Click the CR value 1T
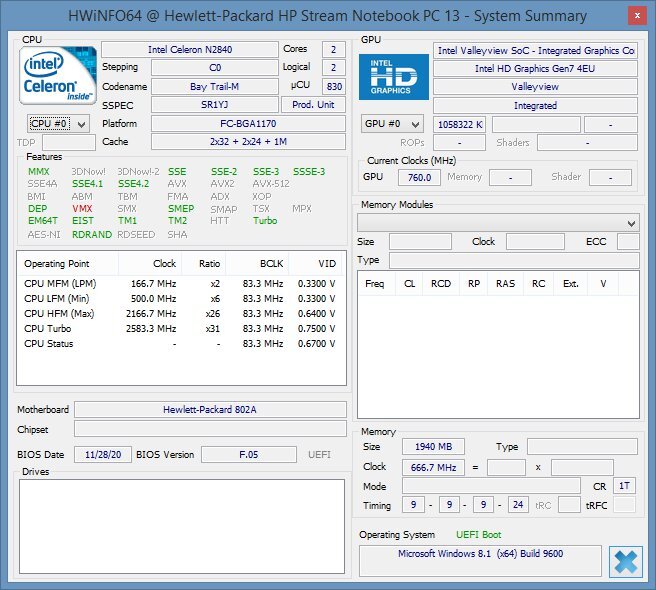The height and width of the screenshot is (590, 656). [x=624, y=486]
